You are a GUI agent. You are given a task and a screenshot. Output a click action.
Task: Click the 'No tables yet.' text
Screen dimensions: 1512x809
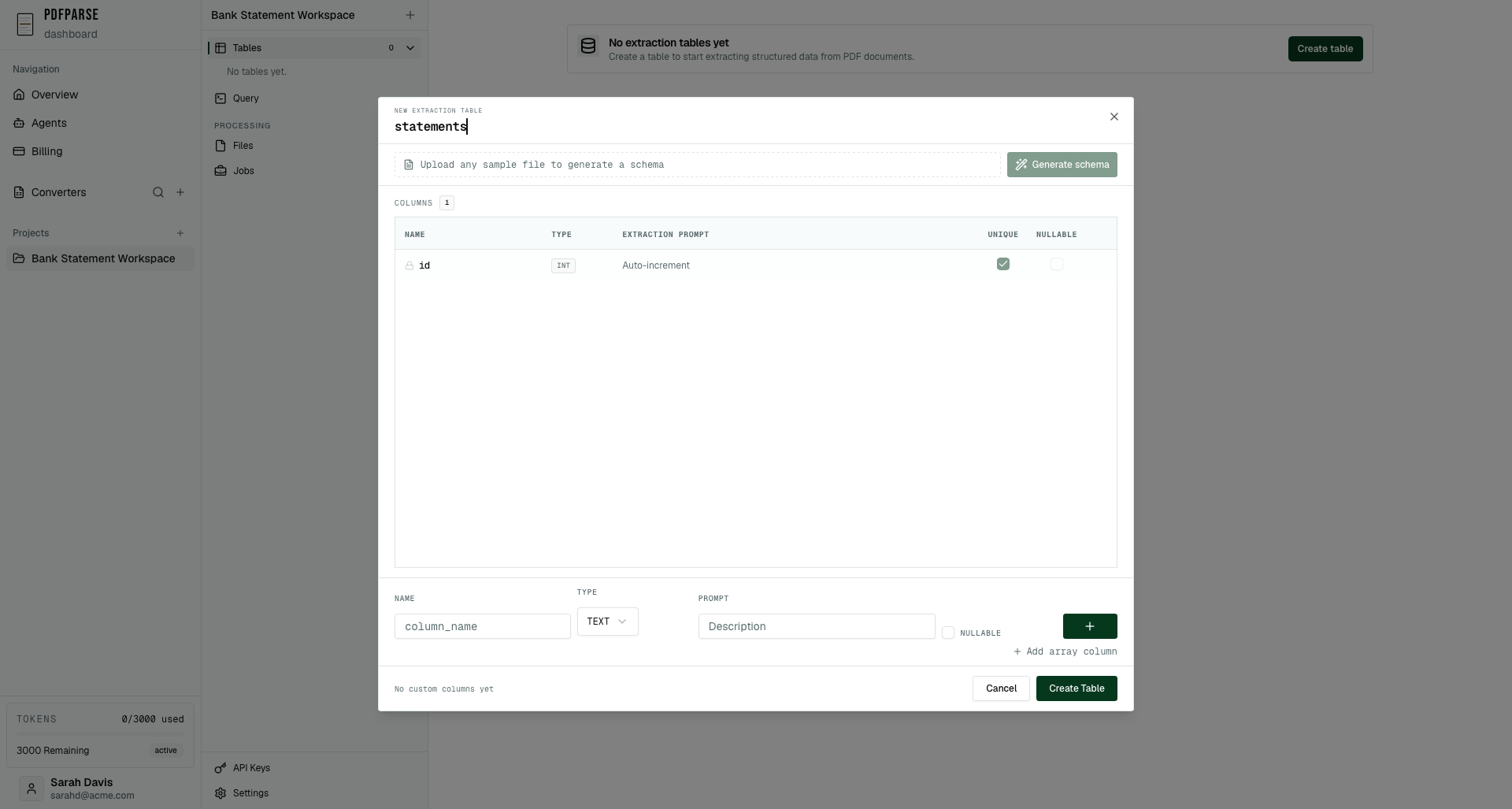point(257,72)
